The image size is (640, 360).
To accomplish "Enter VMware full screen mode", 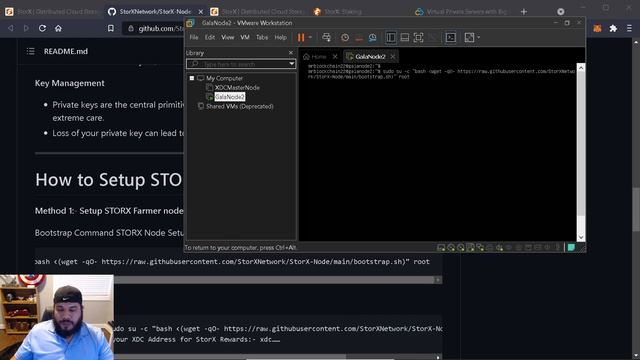I will click(418, 38).
